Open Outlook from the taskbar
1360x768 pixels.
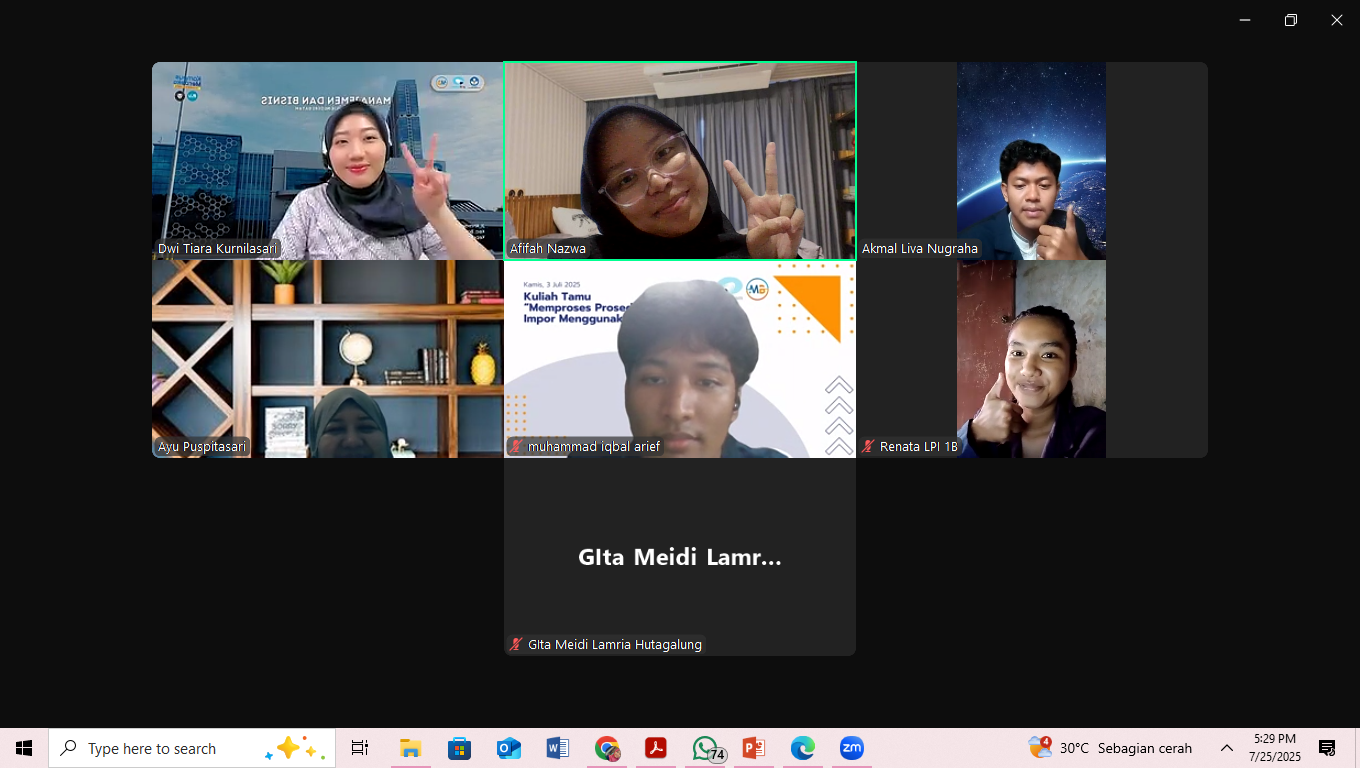(x=509, y=748)
